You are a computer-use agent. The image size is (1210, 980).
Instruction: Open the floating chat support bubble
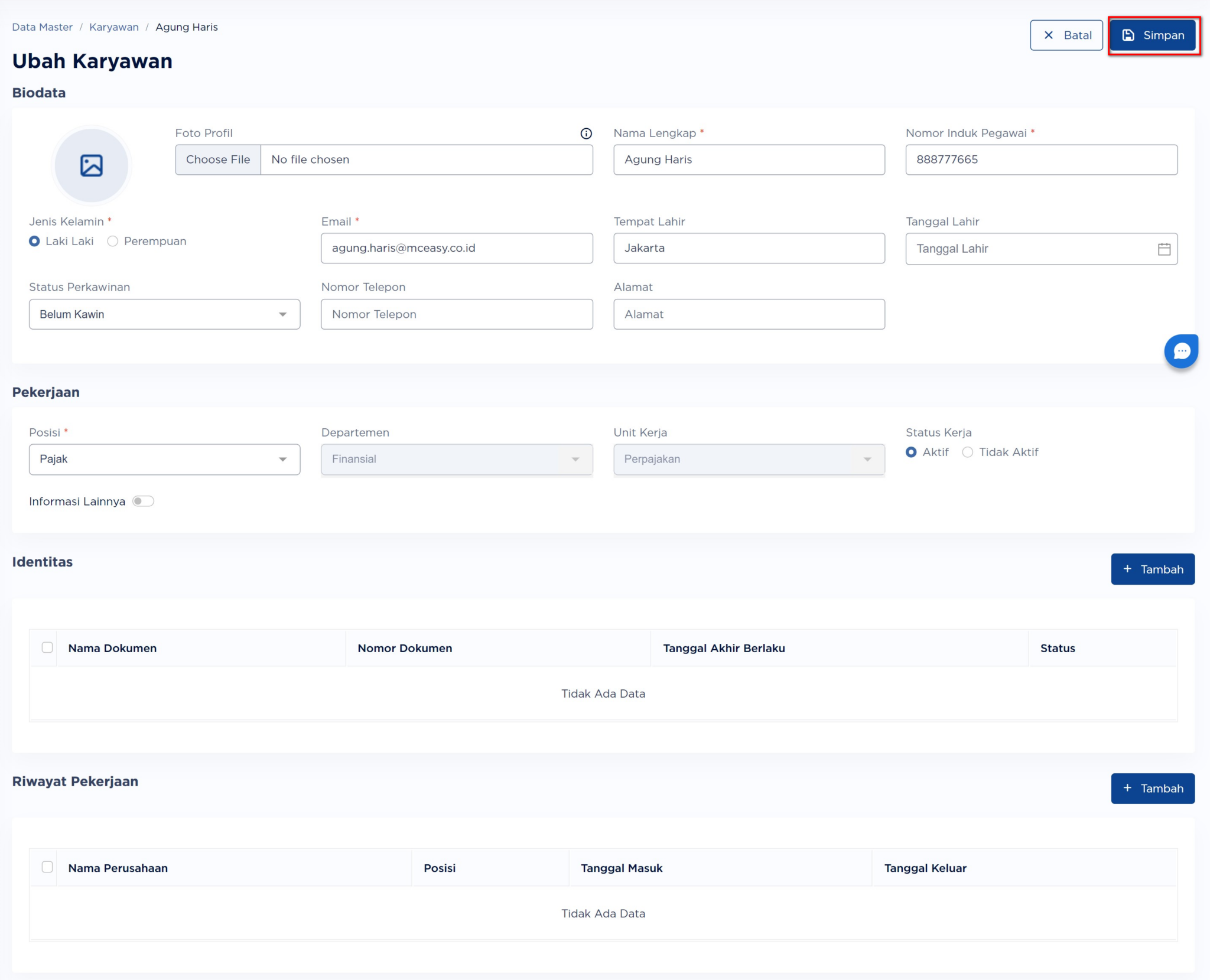[1180, 351]
